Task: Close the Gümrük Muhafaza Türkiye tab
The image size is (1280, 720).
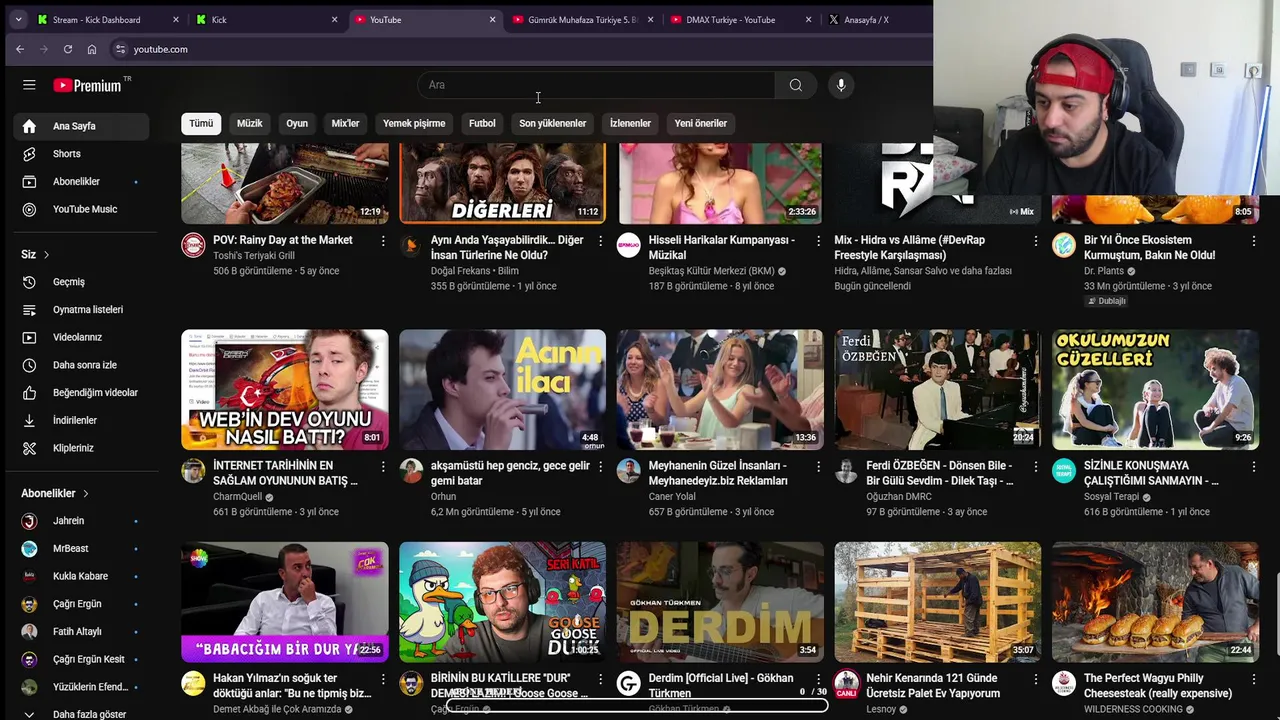Action: click(651, 19)
